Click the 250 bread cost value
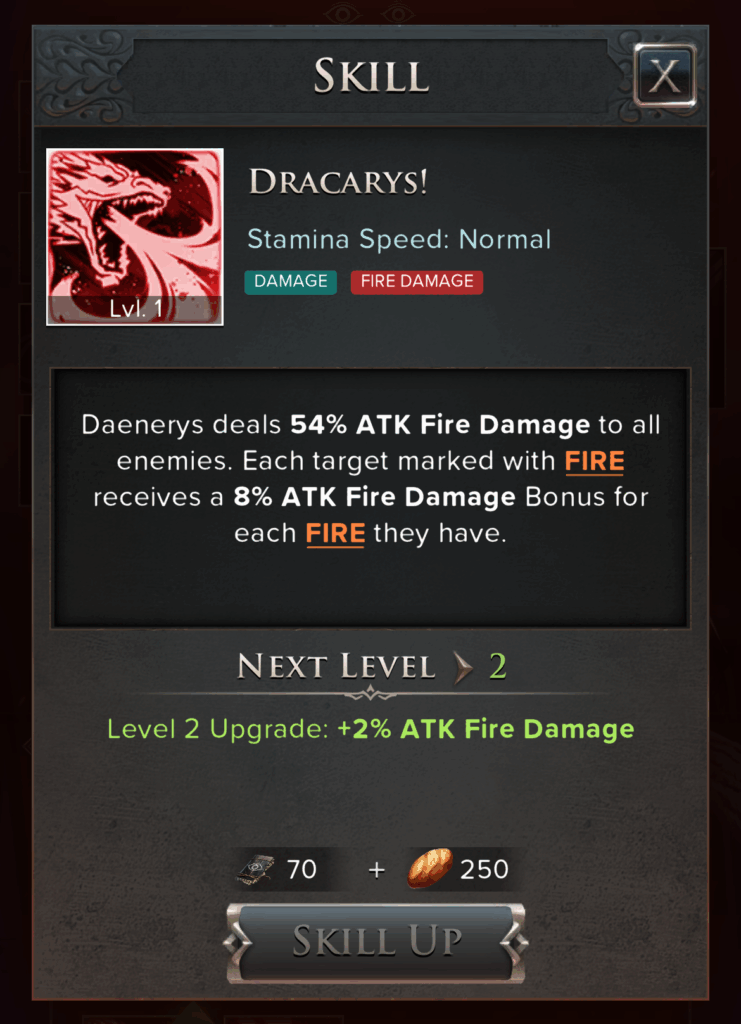The height and width of the screenshot is (1024, 741). pos(484,870)
